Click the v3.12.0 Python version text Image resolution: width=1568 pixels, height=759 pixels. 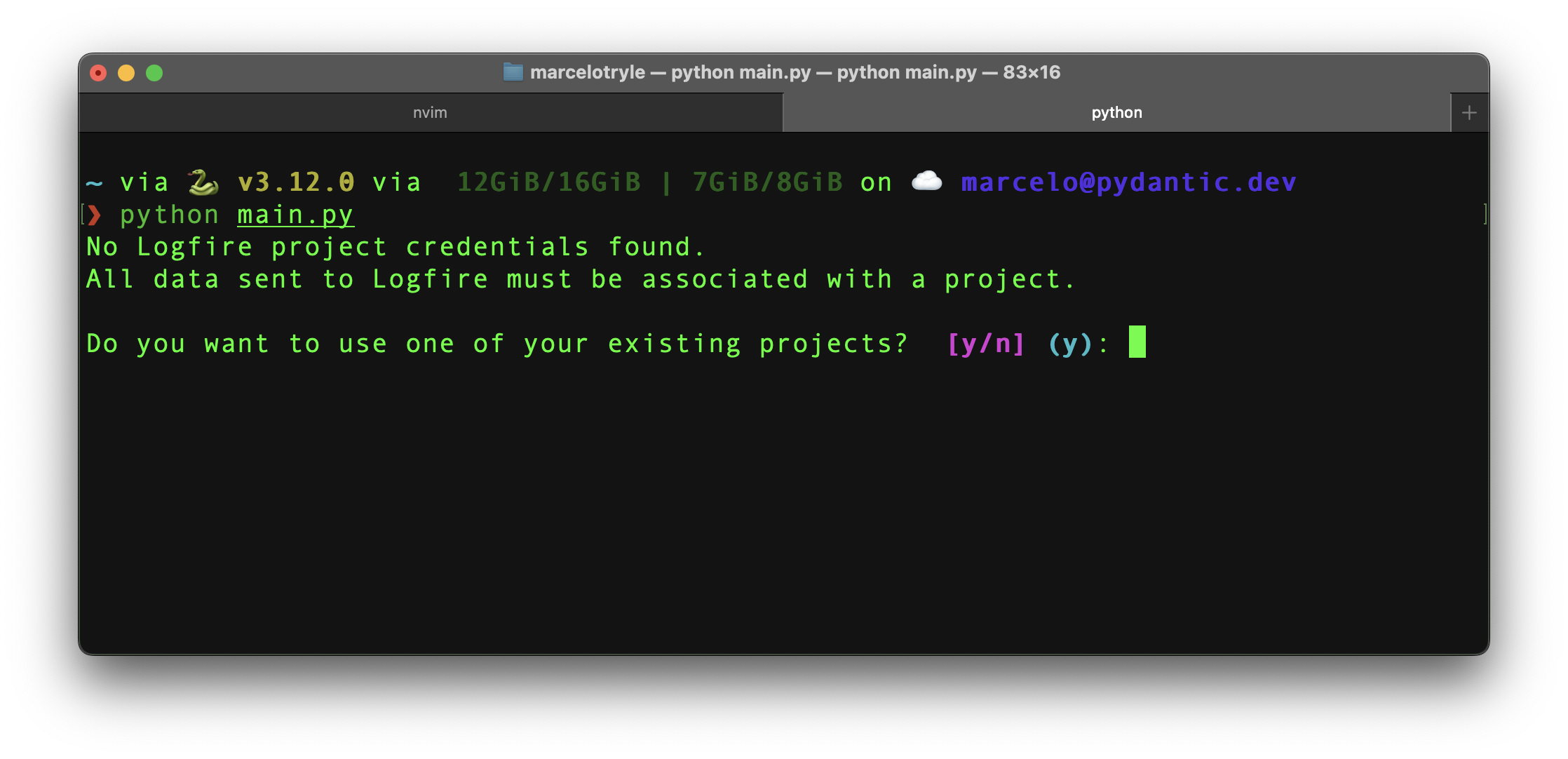tap(296, 182)
